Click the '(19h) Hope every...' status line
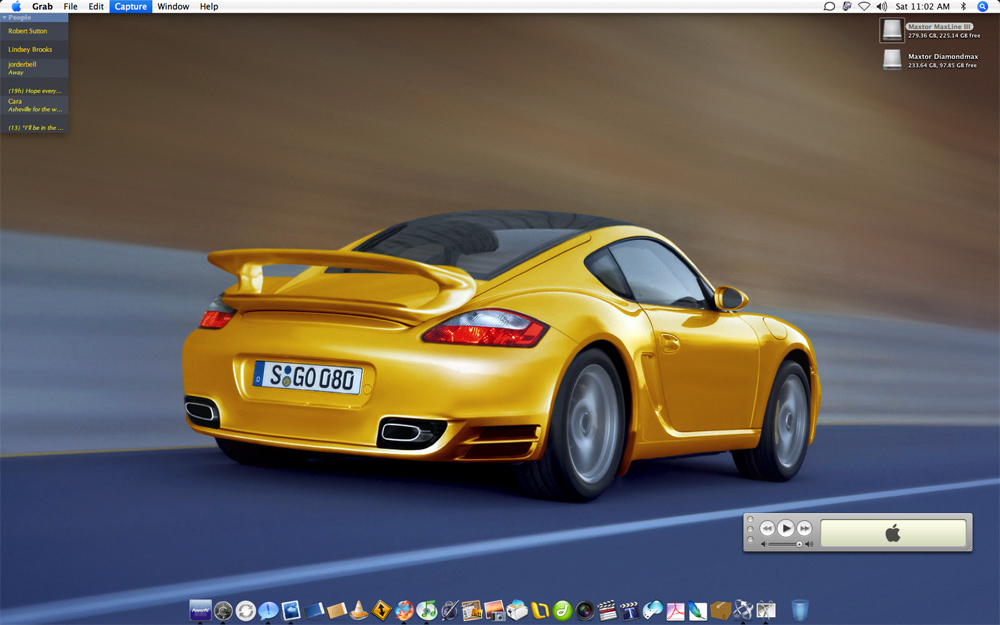The width and height of the screenshot is (1000, 625). [x=34, y=91]
